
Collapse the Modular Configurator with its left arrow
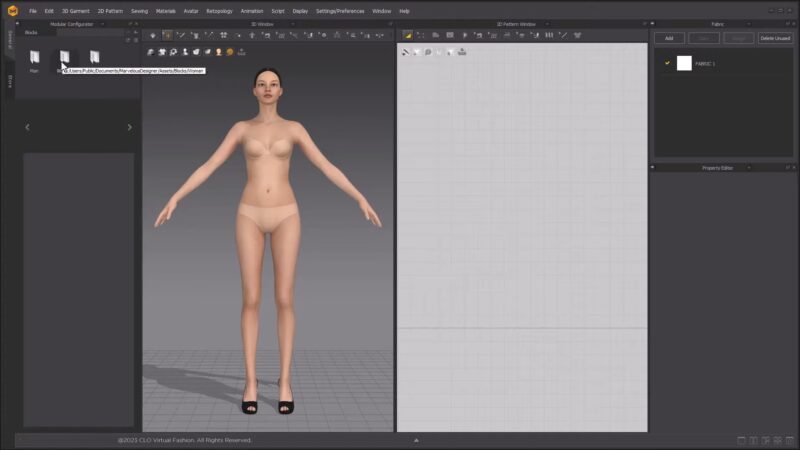pos(17,23)
